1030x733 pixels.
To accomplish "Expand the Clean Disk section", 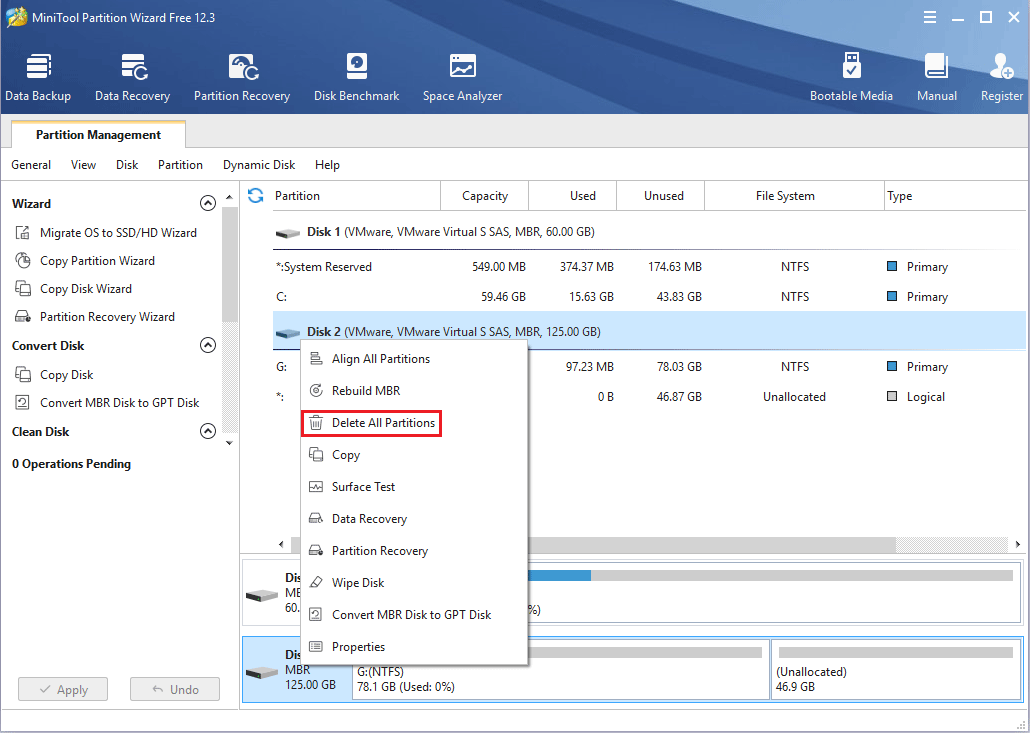I will pos(208,432).
